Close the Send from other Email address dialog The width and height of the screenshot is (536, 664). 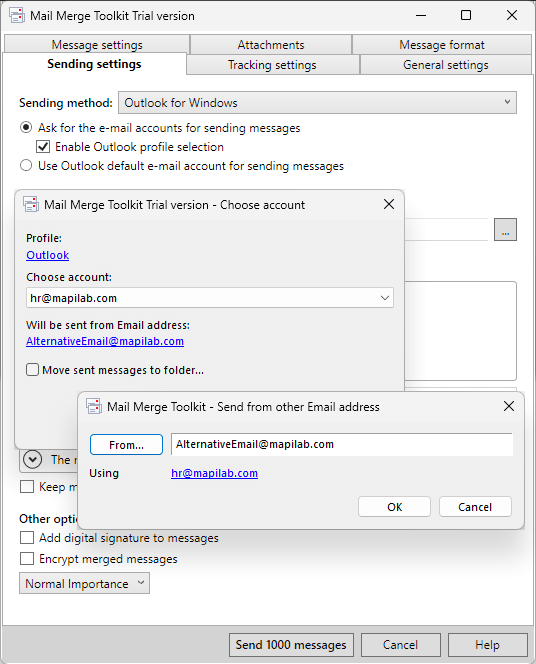[x=509, y=406]
